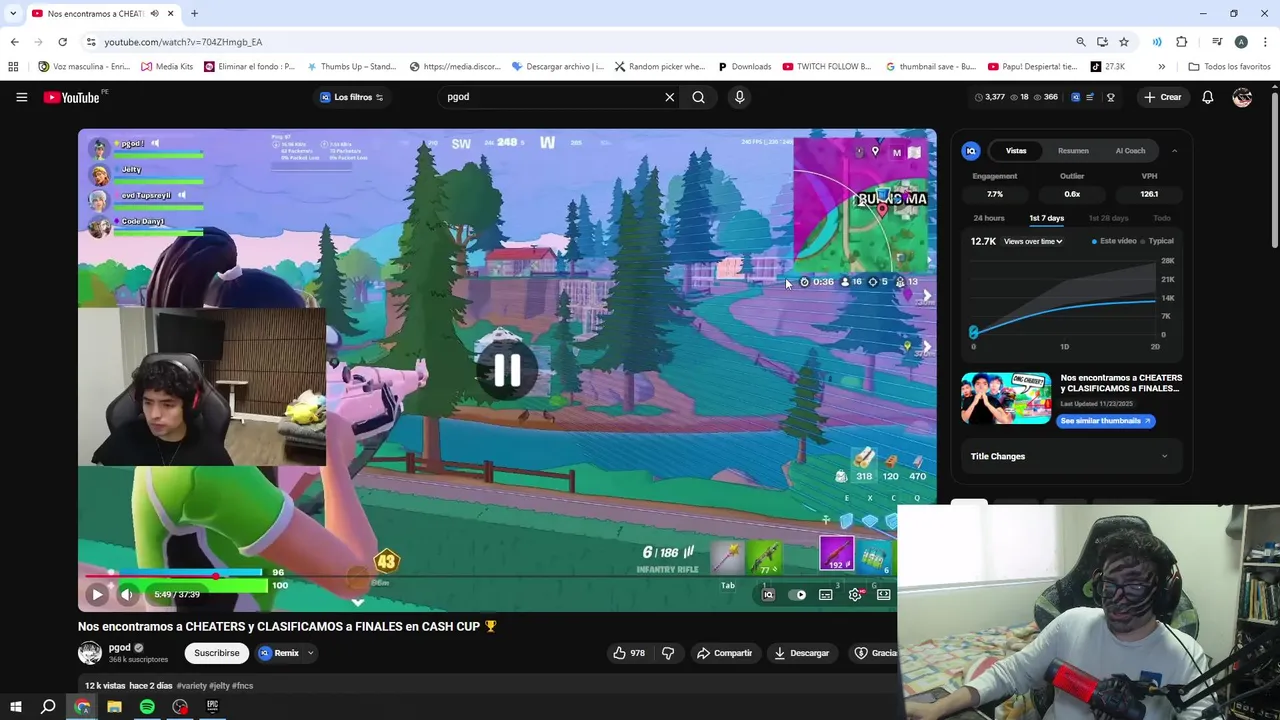Open Spotify from the taskbar
This screenshot has height=720, width=1280.
click(147, 707)
